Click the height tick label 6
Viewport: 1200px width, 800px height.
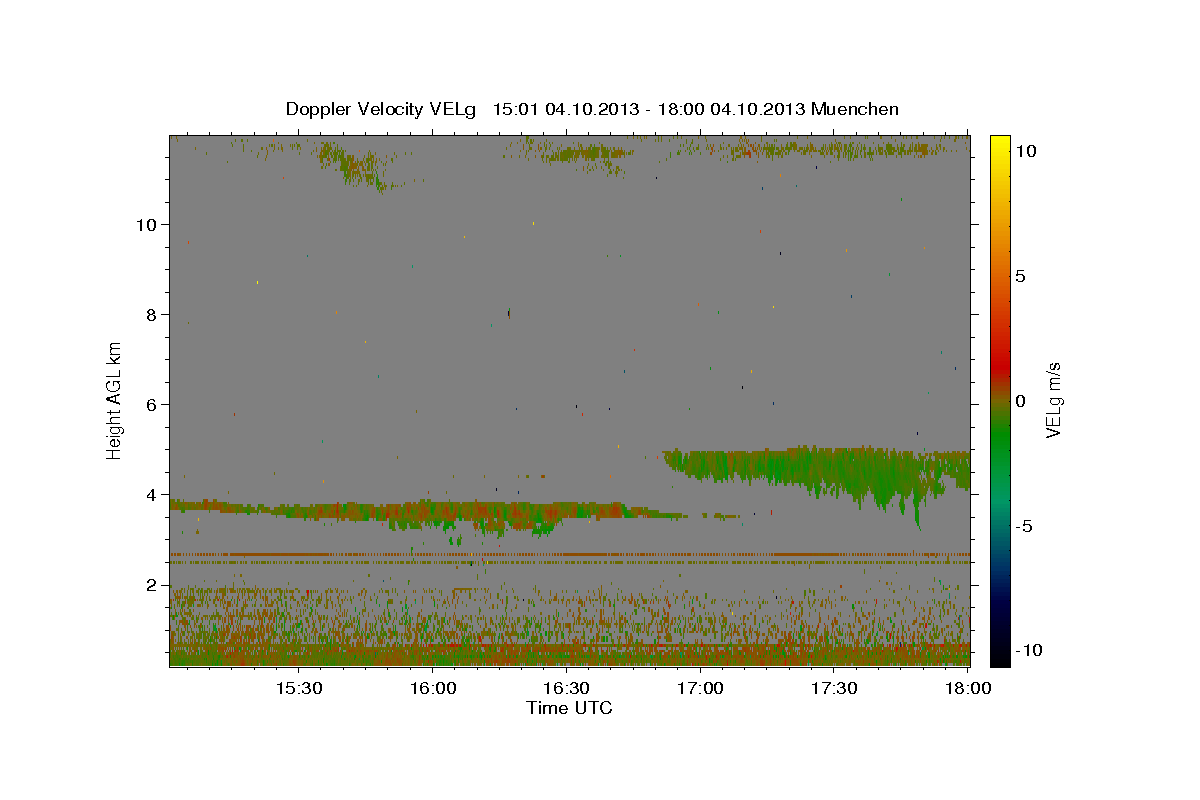pos(150,405)
